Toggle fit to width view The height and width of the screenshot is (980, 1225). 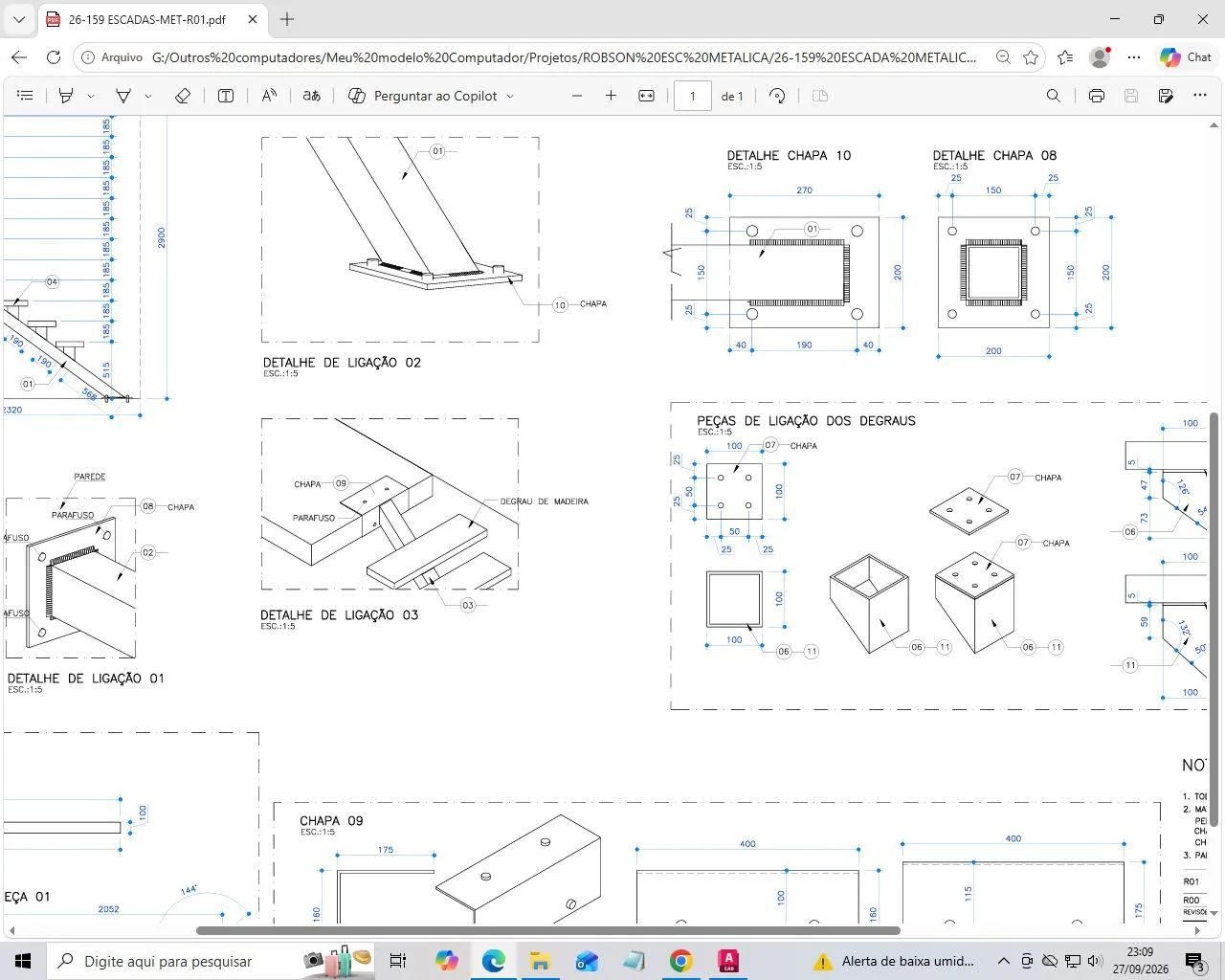coord(647,96)
